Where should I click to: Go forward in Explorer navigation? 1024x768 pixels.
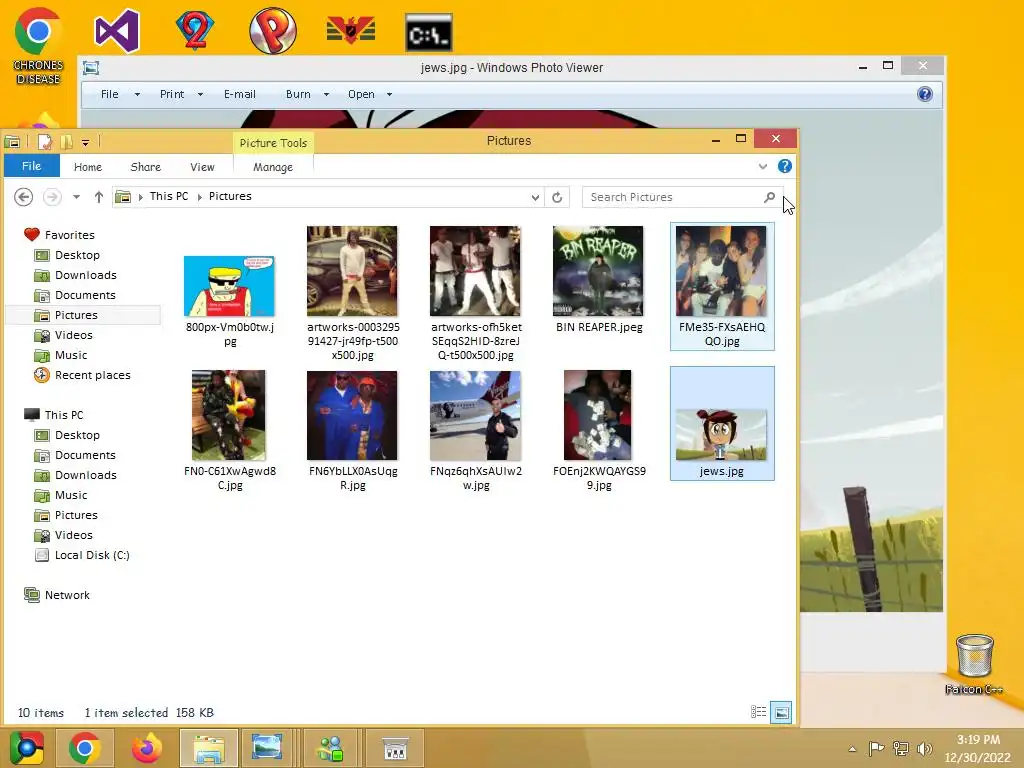(52, 197)
